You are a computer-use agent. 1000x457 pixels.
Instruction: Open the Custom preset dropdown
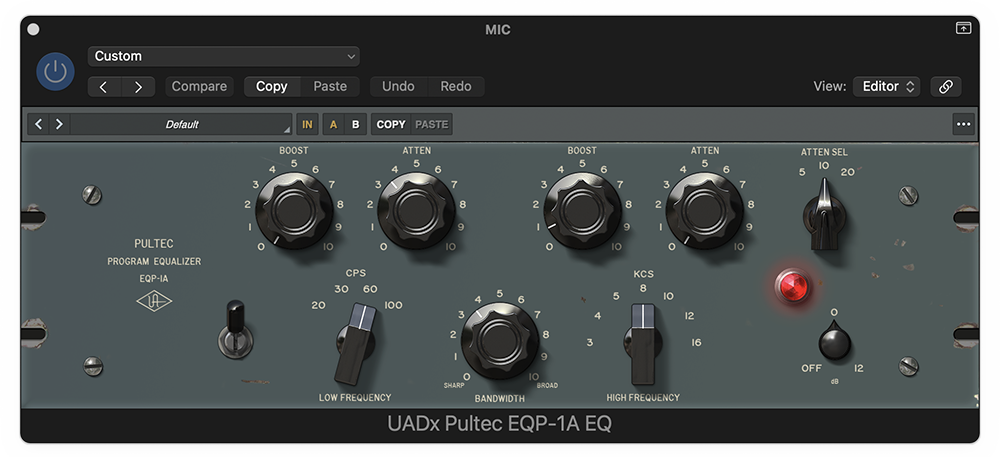224,56
